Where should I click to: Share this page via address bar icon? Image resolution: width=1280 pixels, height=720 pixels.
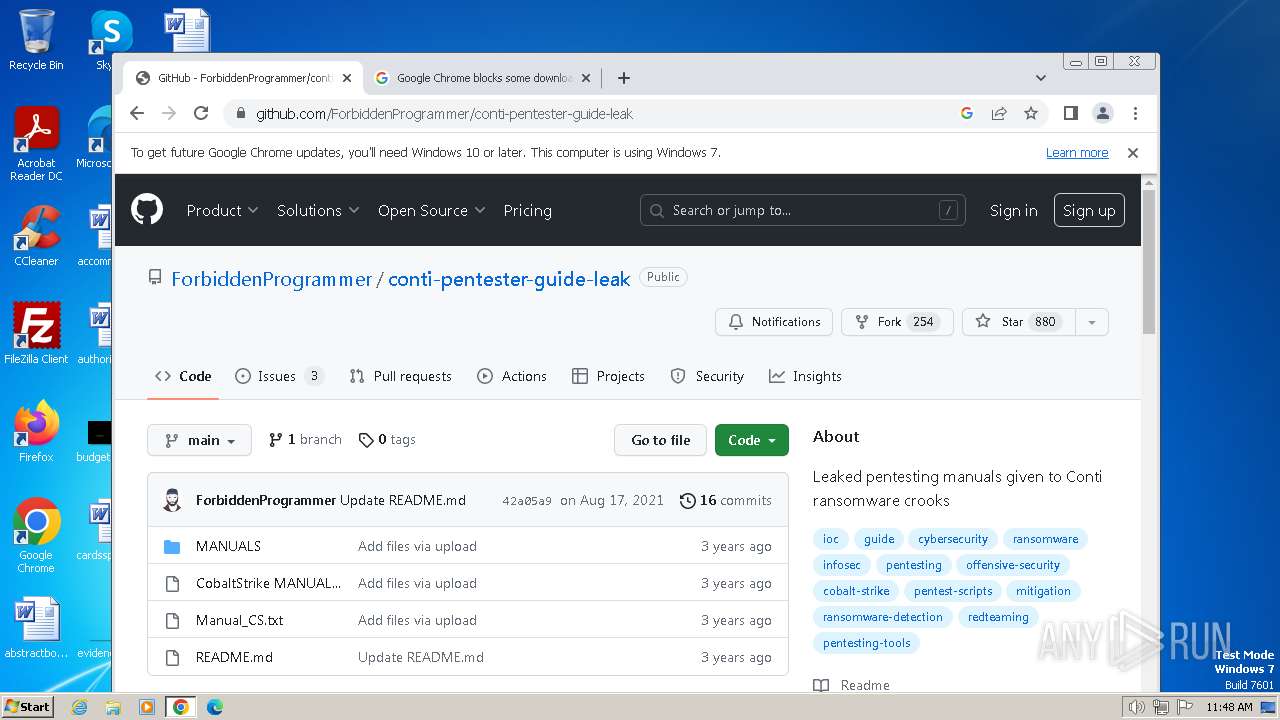point(999,113)
